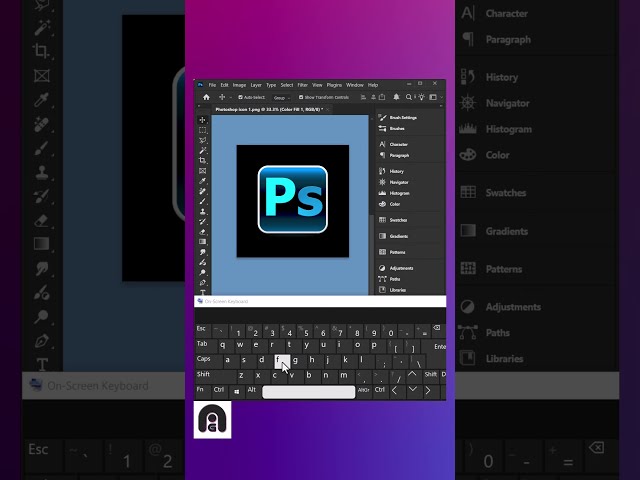640x480 pixels.
Task: Click the highlighted f key
Action: pos(282,361)
